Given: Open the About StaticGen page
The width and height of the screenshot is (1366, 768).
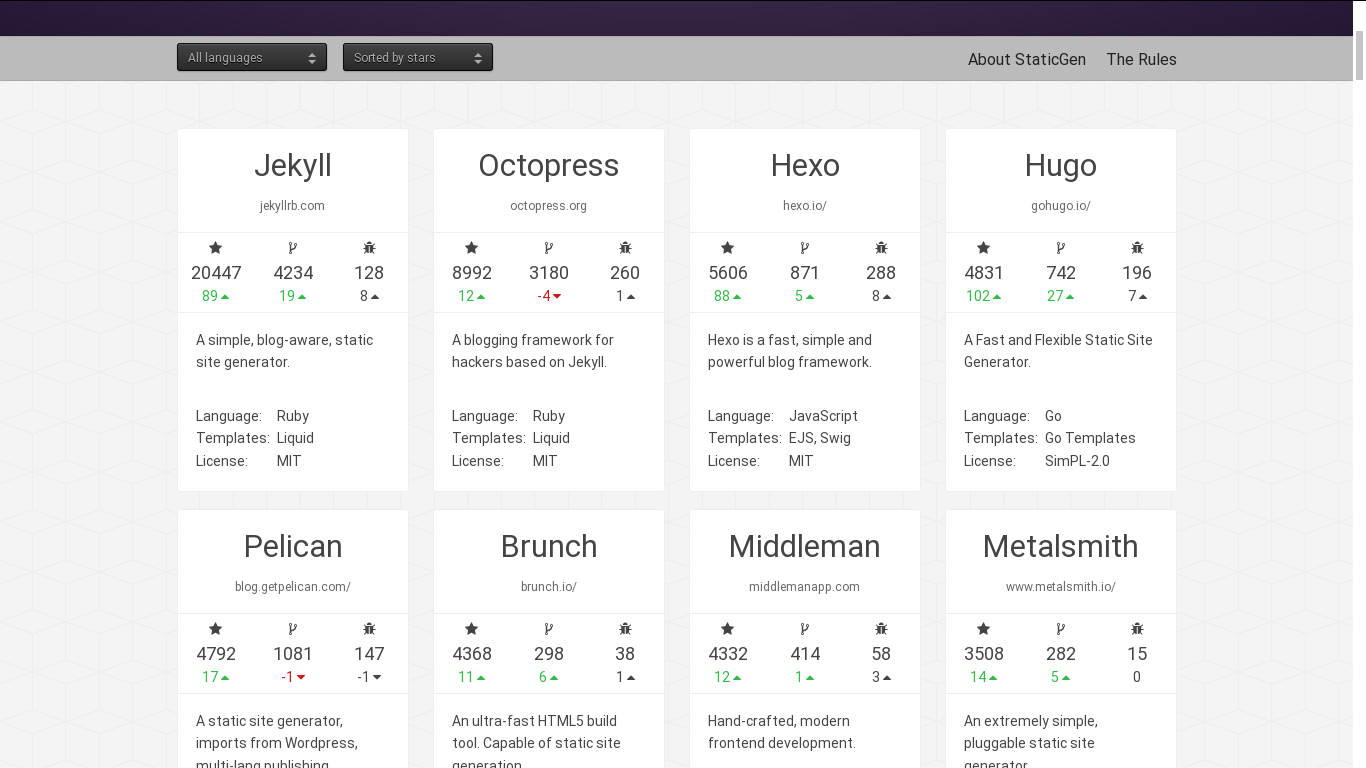Looking at the screenshot, I should (1027, 59).
